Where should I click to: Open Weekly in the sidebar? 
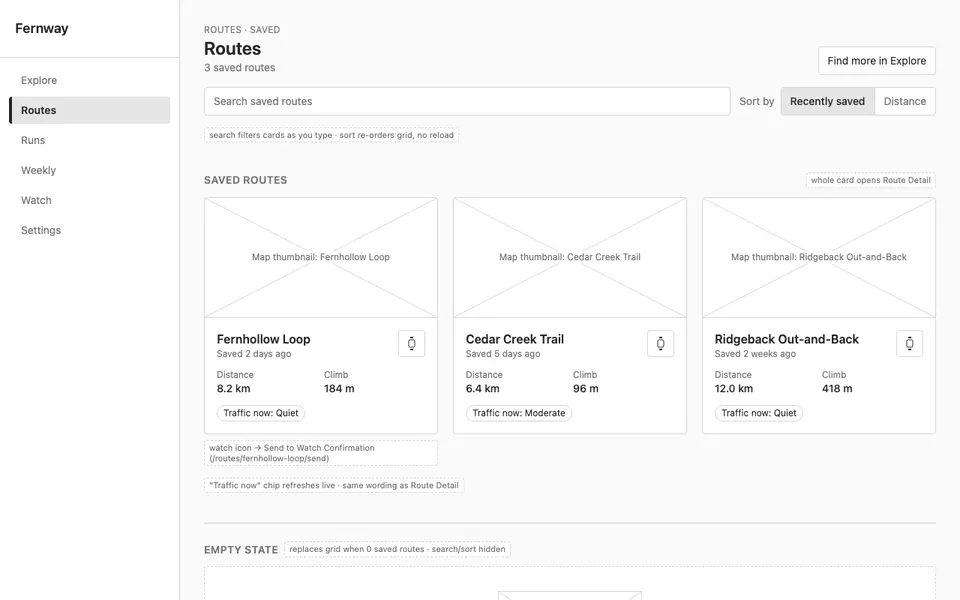[x=89, y=170]
